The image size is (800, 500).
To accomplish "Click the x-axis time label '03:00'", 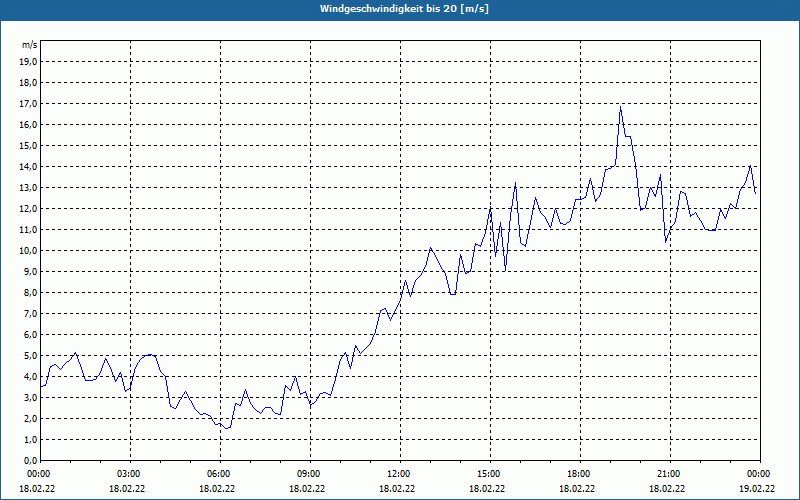I will pyautogui.click(x=130, y=474).
